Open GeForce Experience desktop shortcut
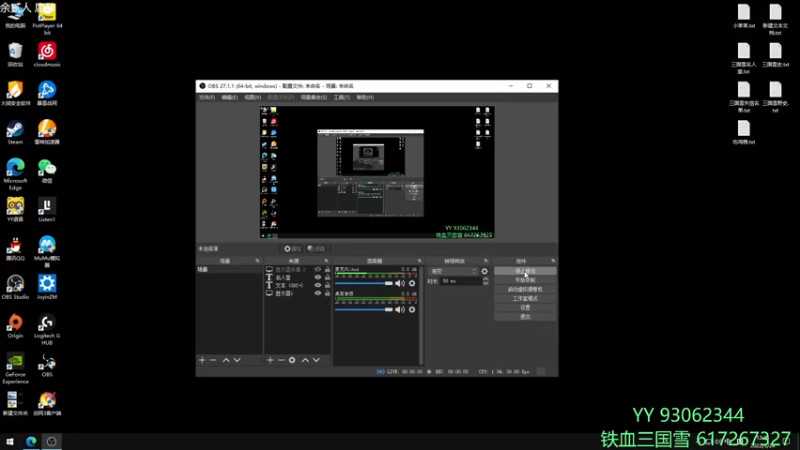The width and height of the screenshot is (800, 450). (x=15, y=369)
